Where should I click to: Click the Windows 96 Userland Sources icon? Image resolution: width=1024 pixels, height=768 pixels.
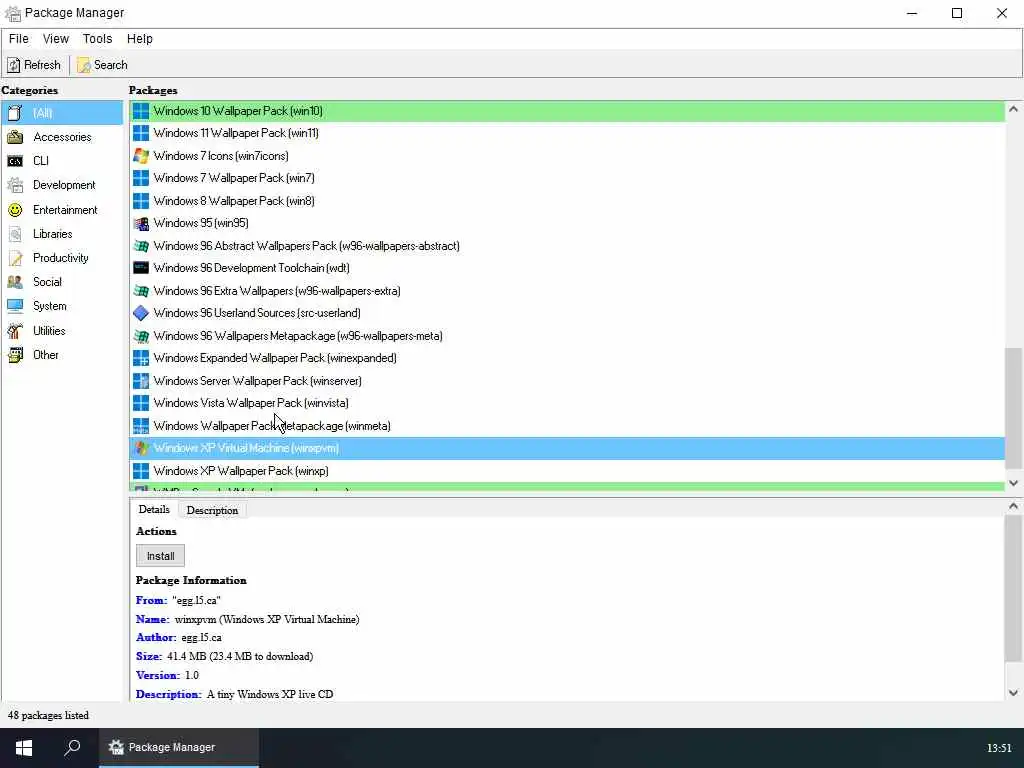click(x=140, y=313)
